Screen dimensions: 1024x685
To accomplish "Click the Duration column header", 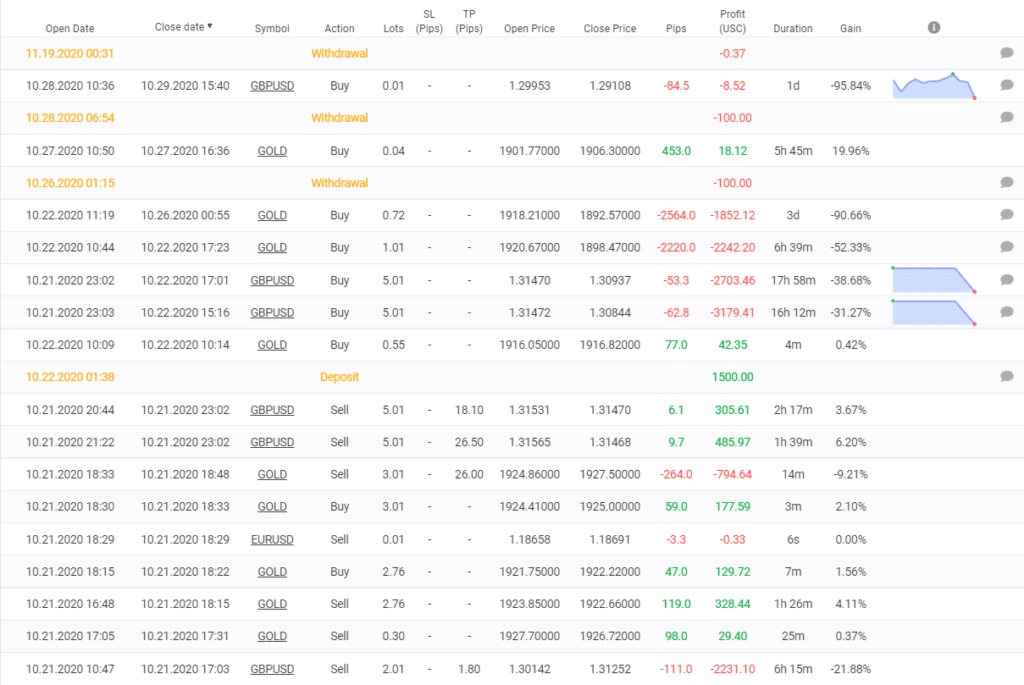I will [793, 28].
